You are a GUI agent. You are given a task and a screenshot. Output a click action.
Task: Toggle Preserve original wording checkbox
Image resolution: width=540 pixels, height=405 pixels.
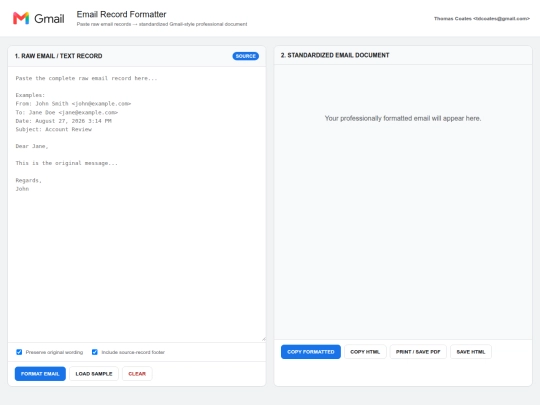coord(19,352)
